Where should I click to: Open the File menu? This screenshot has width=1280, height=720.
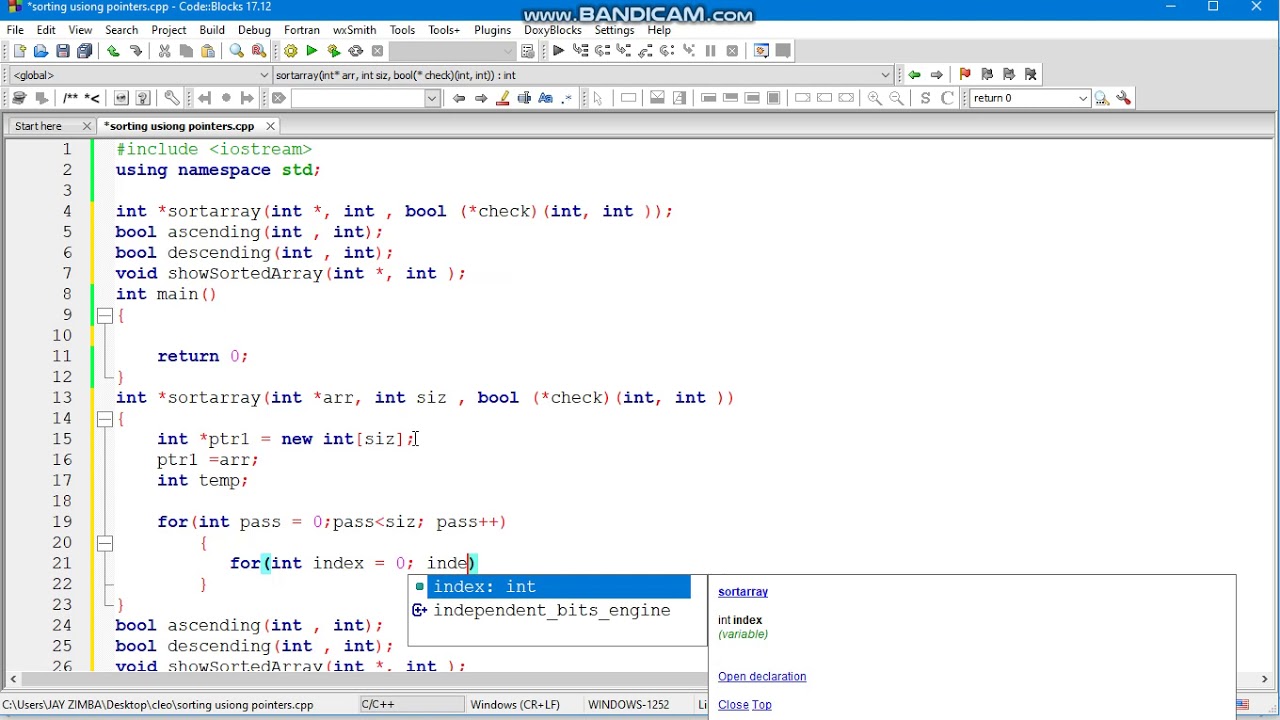[x=15, y=30]
